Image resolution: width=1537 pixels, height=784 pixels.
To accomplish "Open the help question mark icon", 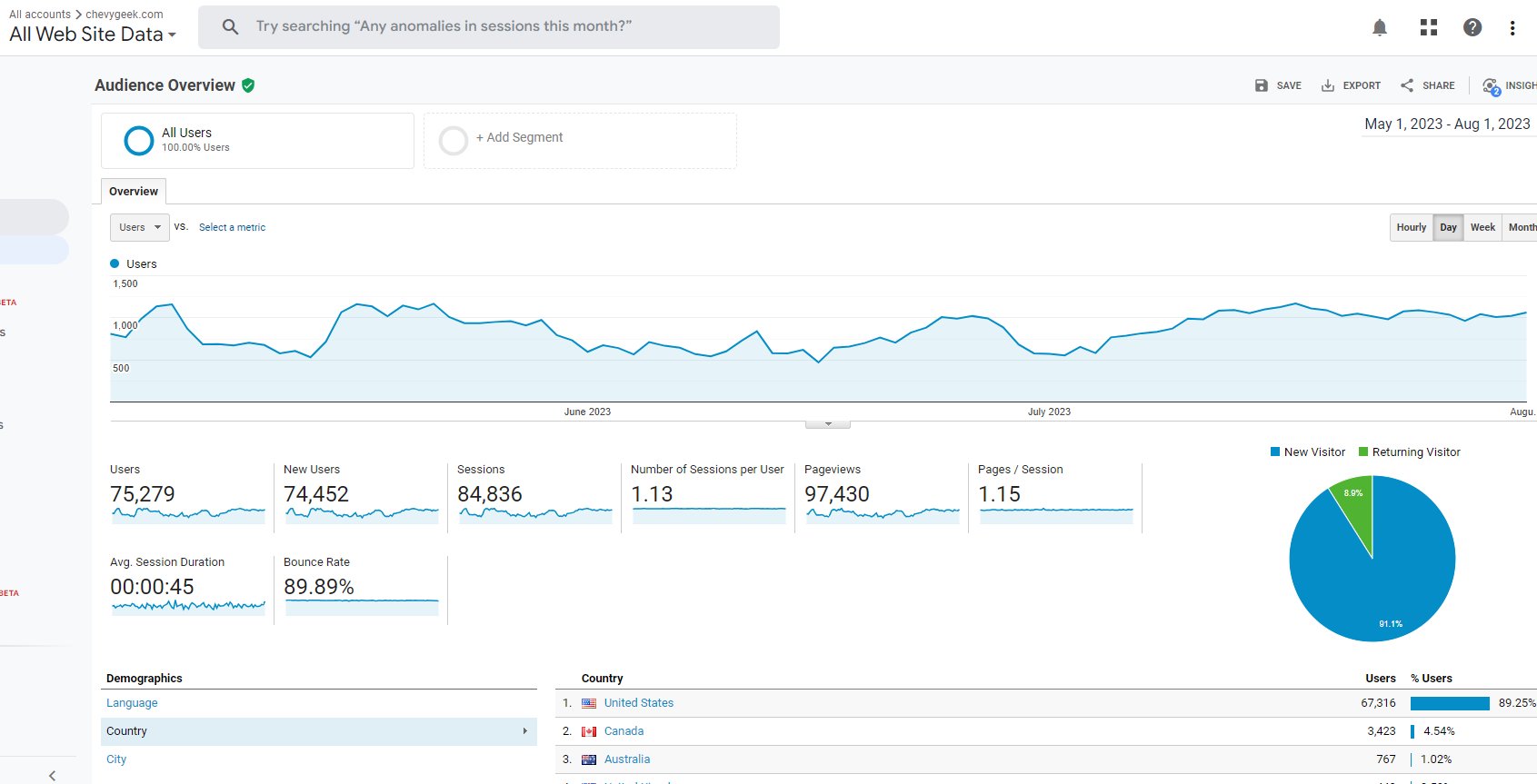I will pyautogui.click(x=1472, y=27).
